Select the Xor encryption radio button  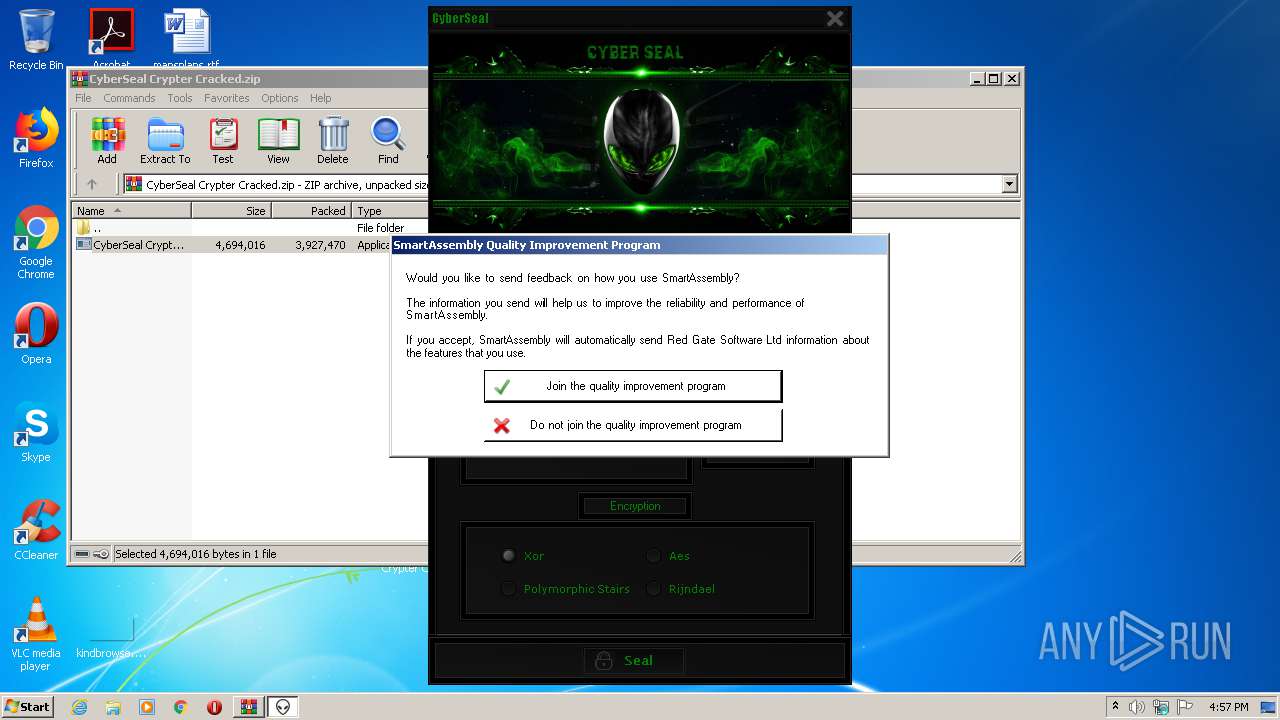(508, 556)
